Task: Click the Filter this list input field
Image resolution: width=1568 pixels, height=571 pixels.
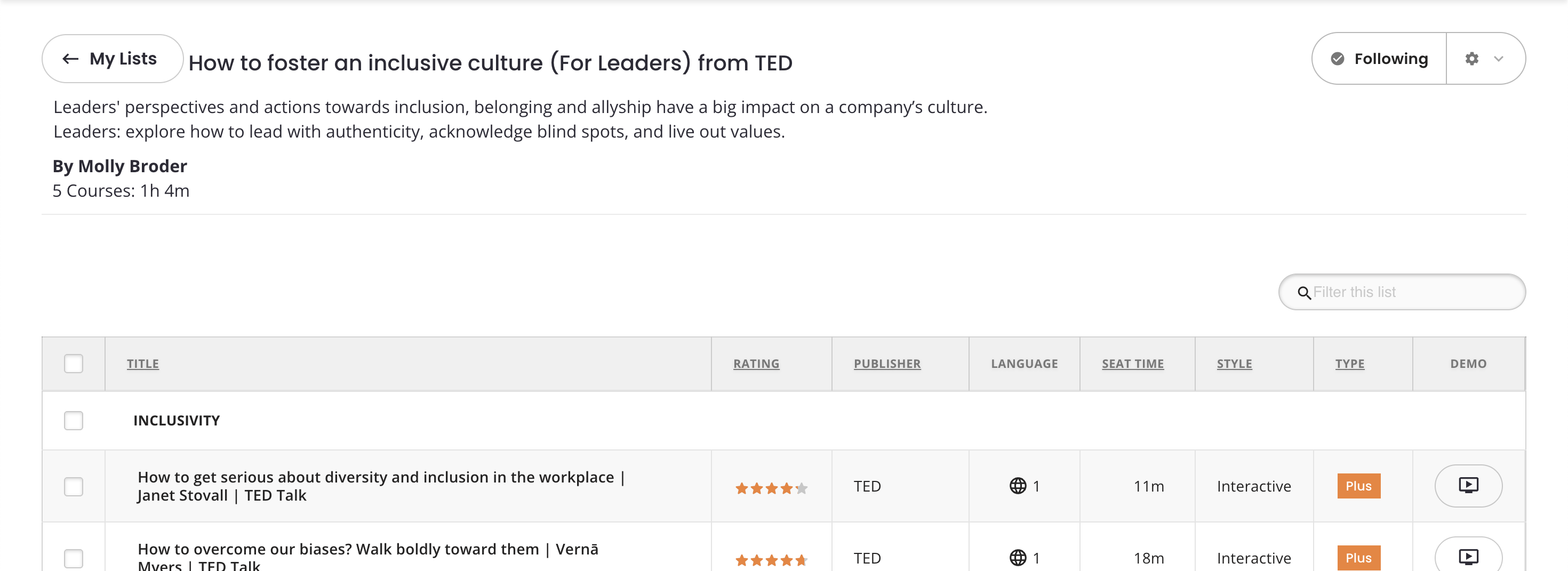Action: [1412, 292]
